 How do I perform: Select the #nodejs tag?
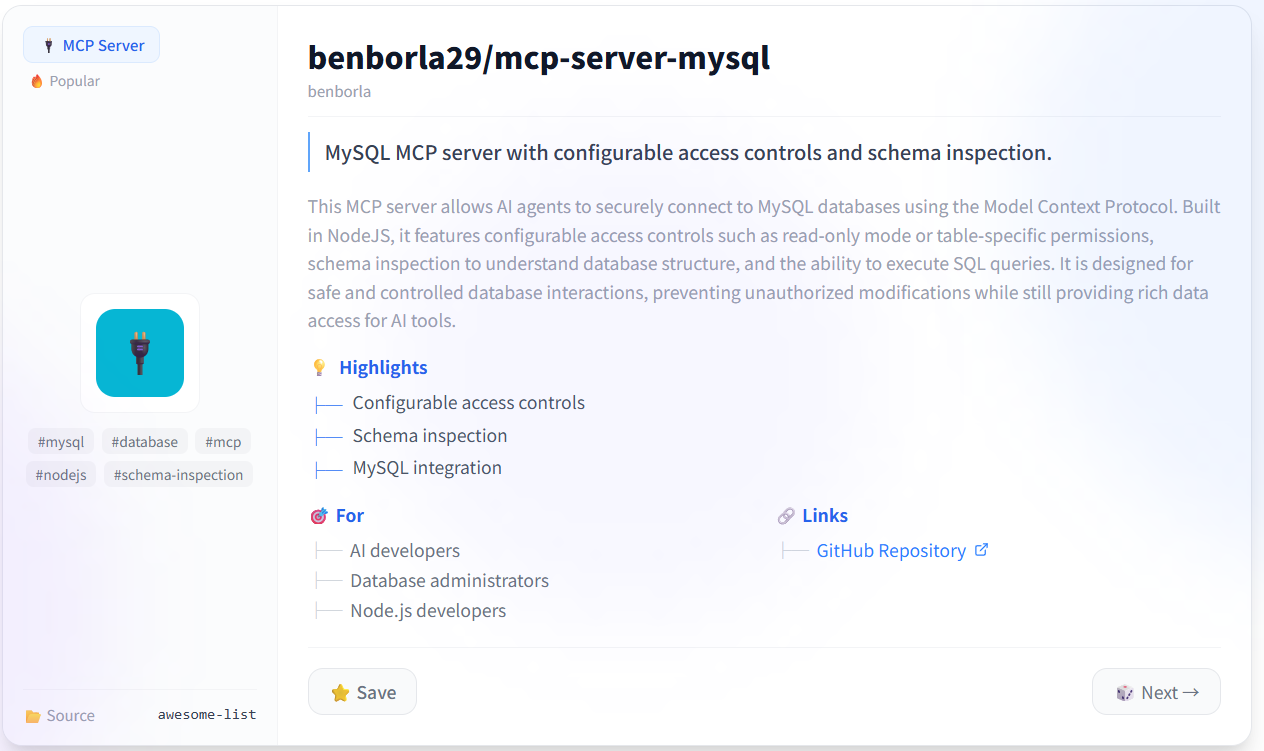pyautogui.click(x=61, y=474)
